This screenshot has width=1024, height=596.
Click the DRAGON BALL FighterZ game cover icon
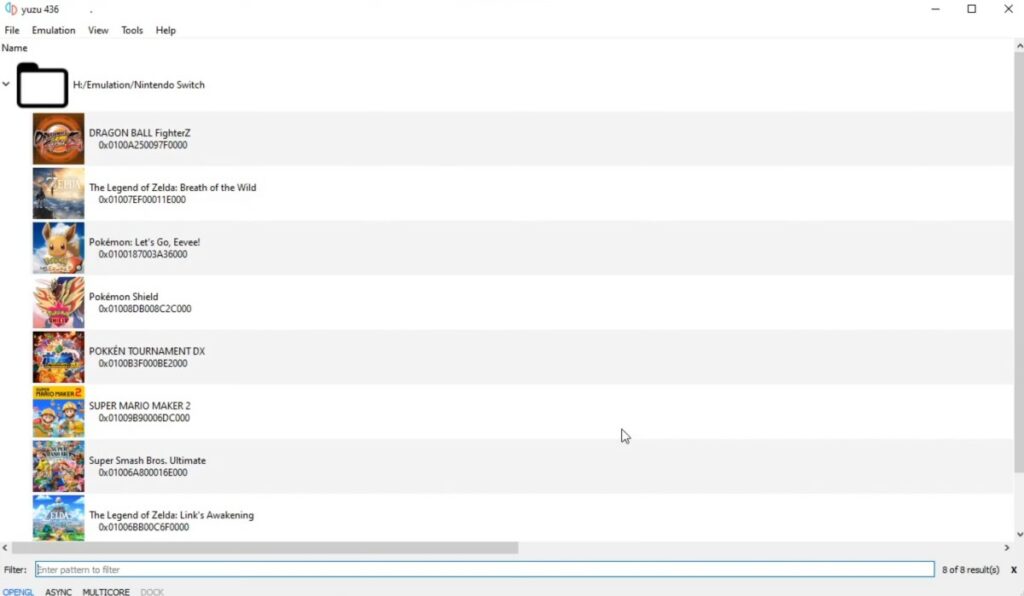(58, 139)
